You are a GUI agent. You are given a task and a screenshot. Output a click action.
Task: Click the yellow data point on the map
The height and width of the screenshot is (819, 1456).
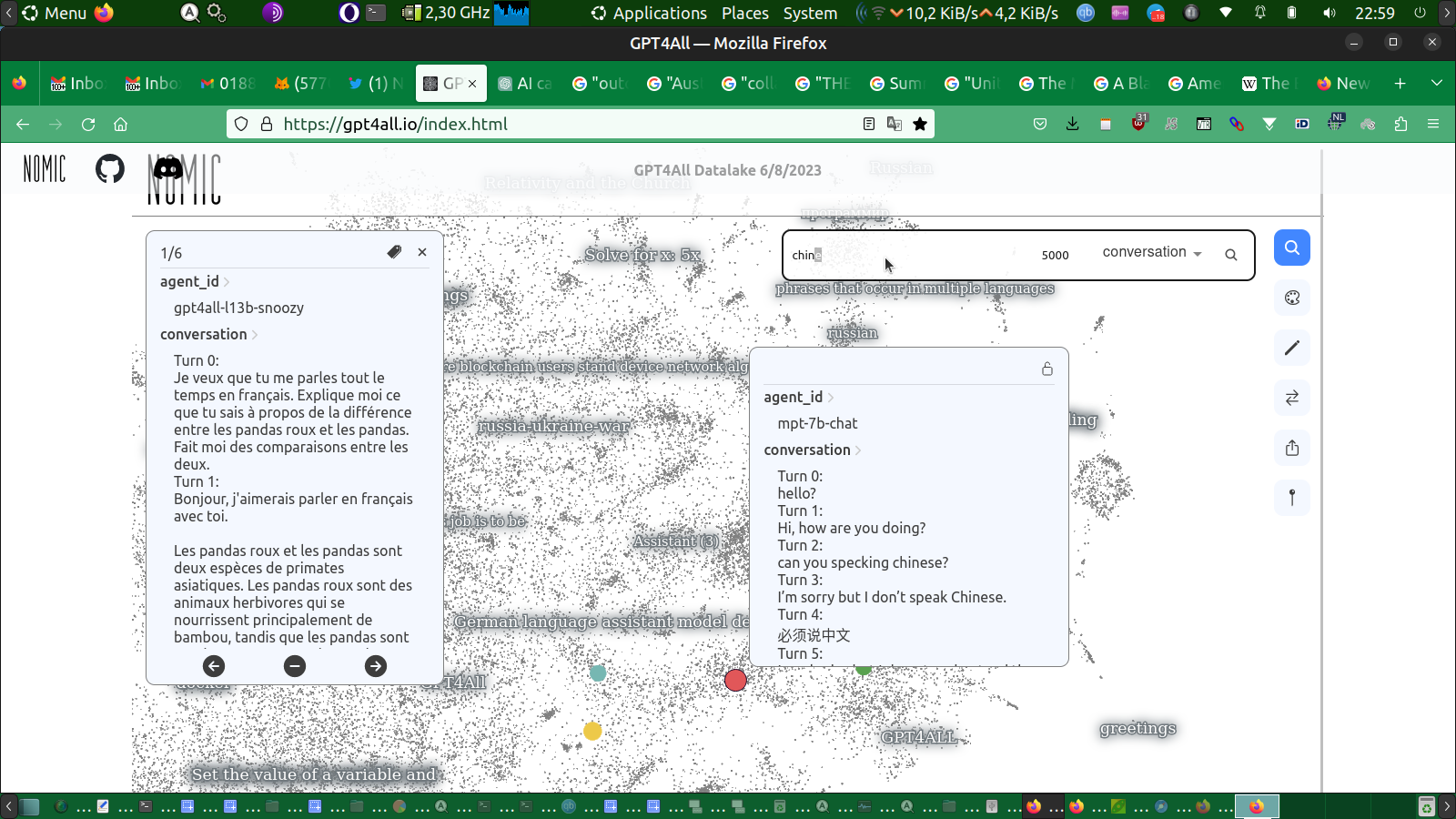592,731
